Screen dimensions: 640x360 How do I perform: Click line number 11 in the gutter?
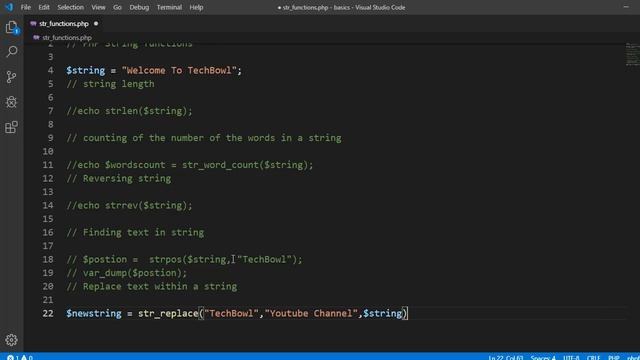[48, 165]
